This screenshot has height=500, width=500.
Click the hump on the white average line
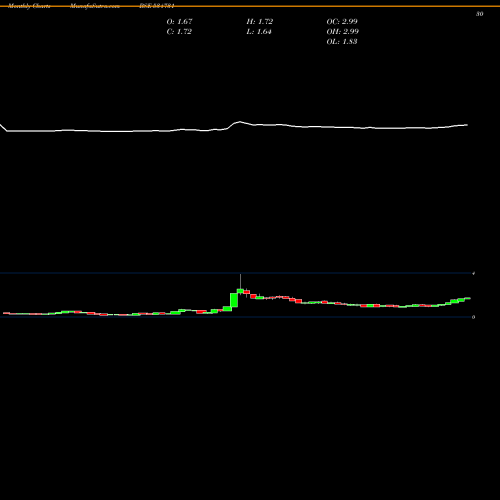[239, 122]
